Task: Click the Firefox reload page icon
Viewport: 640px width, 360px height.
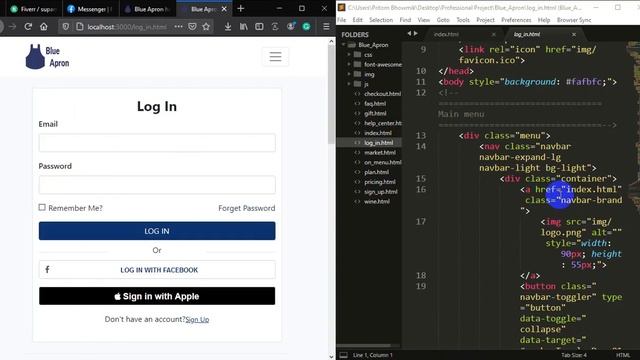Action: 28,27
